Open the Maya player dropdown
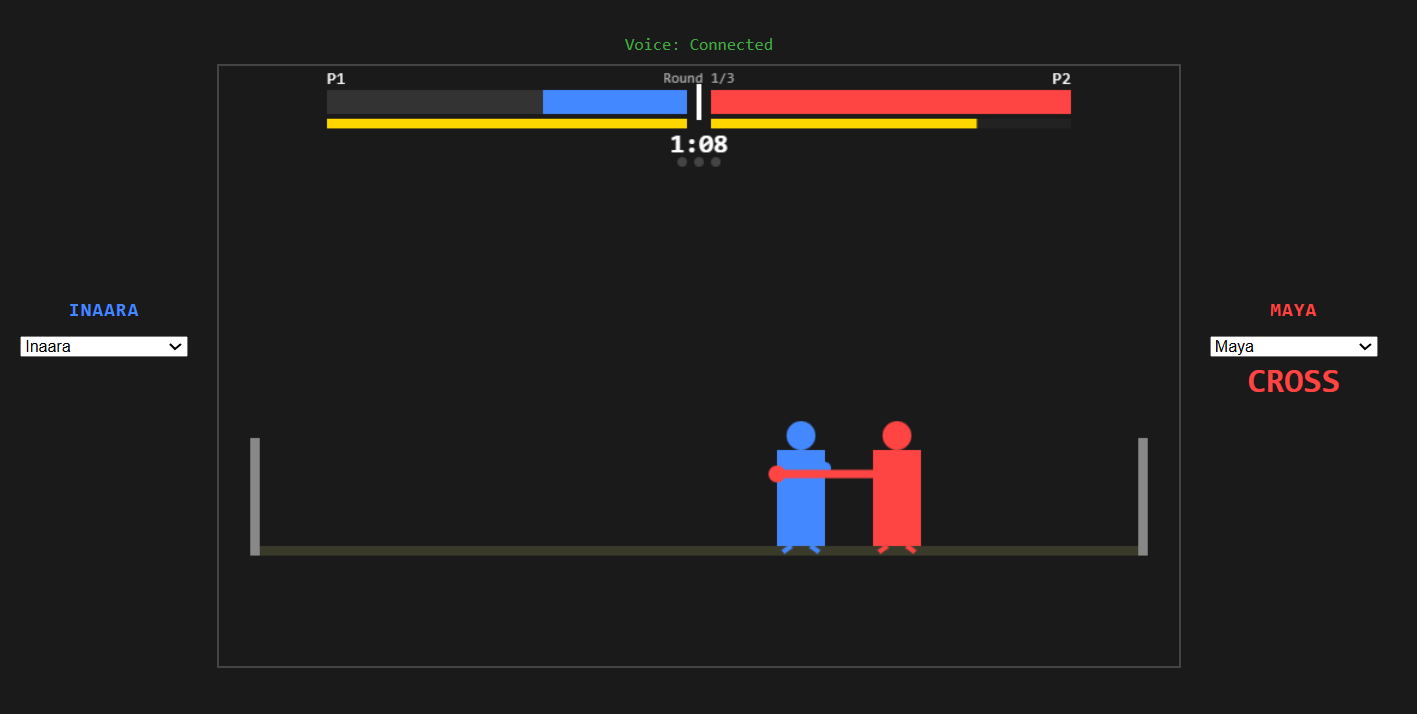The image size is (1417, 714). tap(1294, 346)
